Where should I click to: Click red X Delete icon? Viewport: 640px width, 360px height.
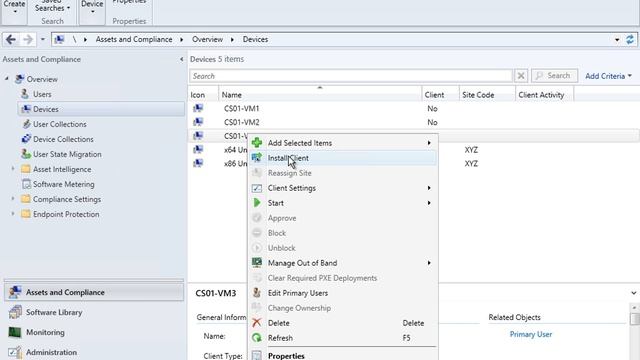coord(257,323)
